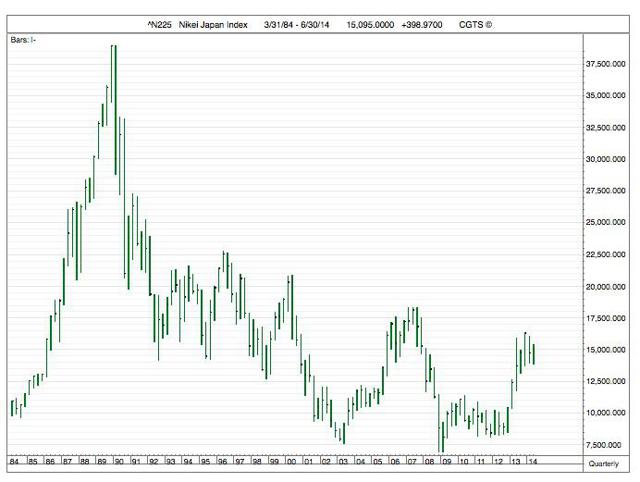This screenshot has width=640, height=482.
Task: Click the 15,000.000 price axis label
Action: [x=606, y=350]
